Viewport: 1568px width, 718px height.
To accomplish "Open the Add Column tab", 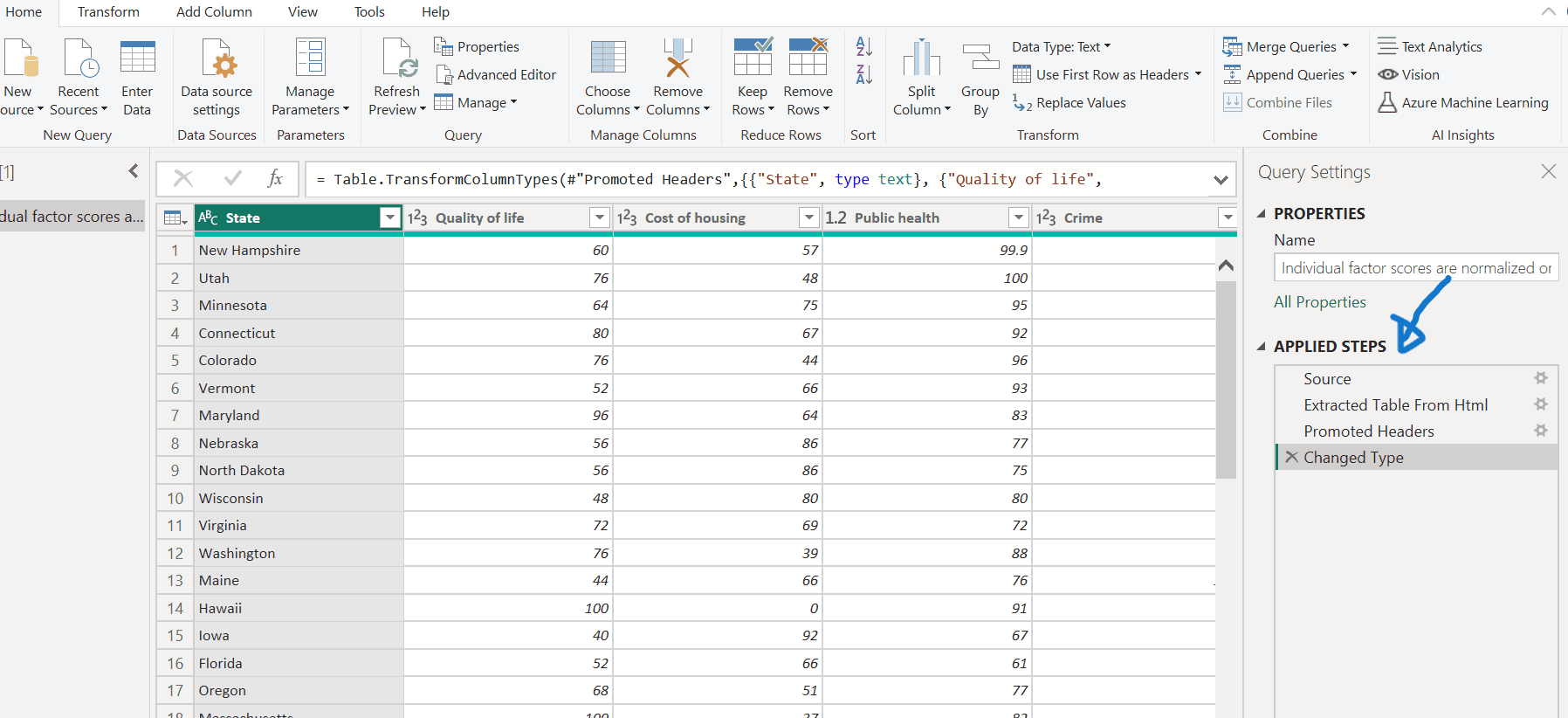I will 214,12.
